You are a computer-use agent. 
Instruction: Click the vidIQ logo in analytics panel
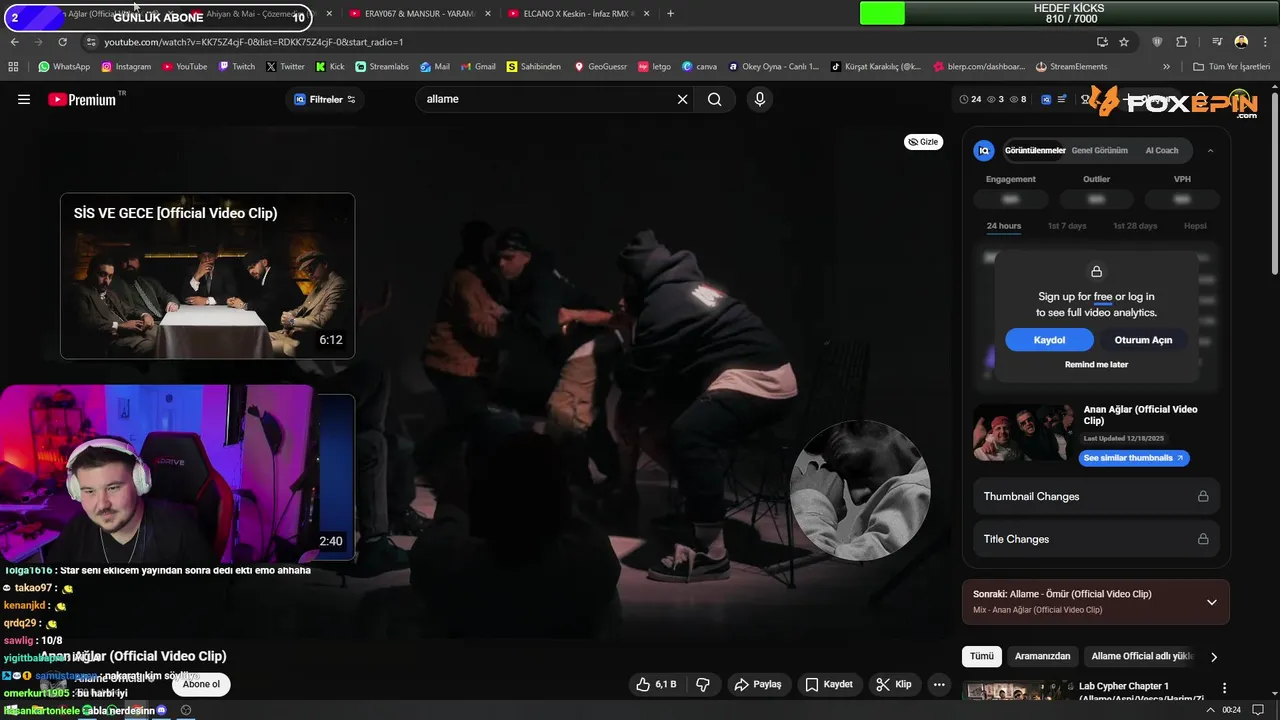[x=984, y=150]
